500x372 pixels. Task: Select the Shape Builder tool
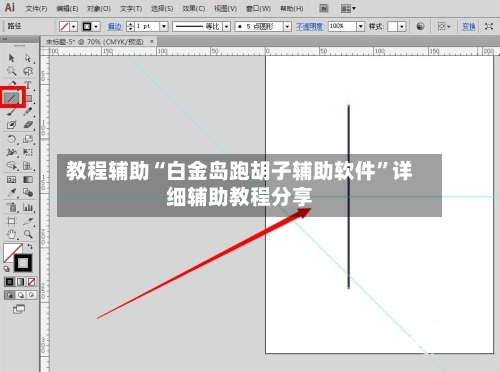pos(11,166)
